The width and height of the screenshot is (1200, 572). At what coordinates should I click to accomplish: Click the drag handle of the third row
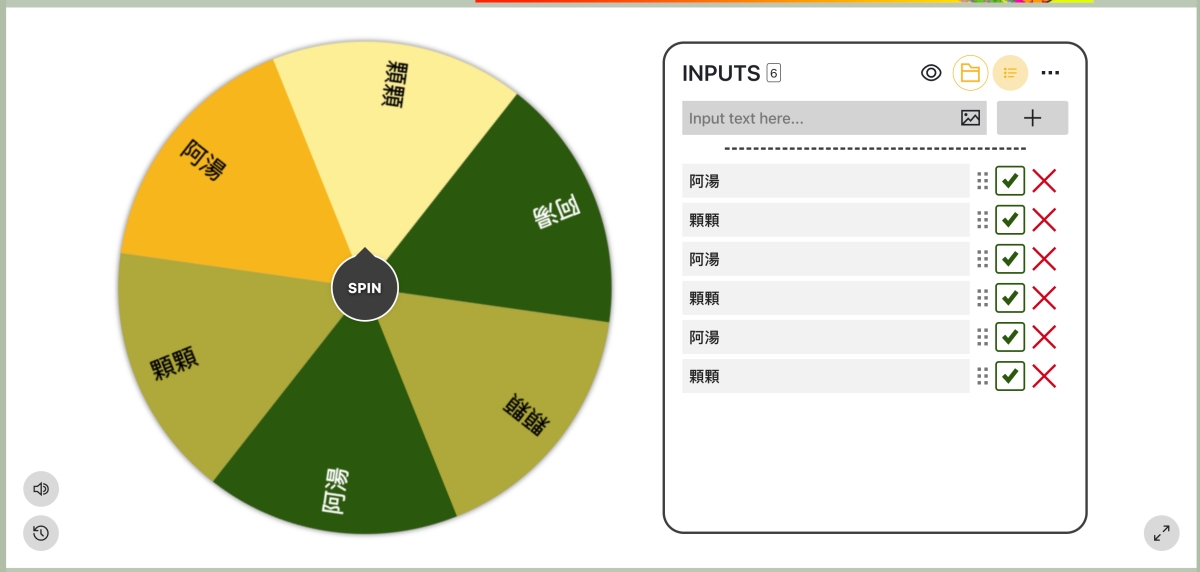[982, 259]
